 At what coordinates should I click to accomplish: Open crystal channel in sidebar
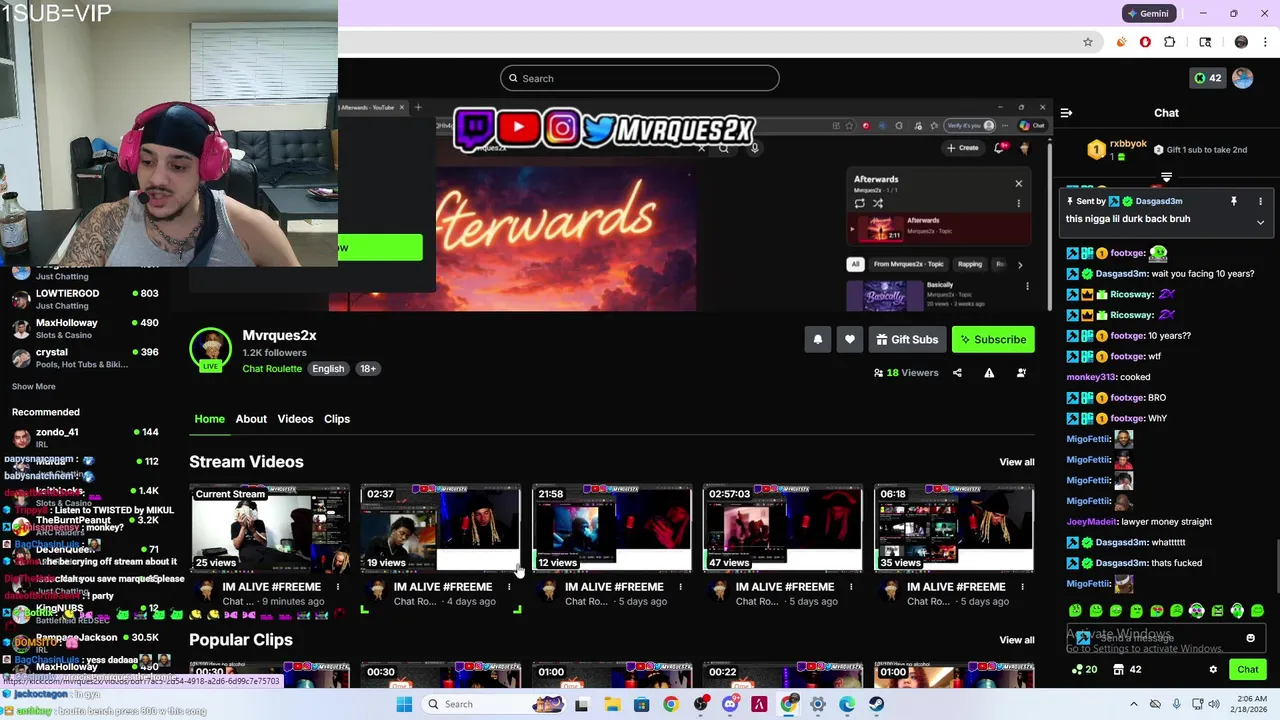(x=86, y=358)
